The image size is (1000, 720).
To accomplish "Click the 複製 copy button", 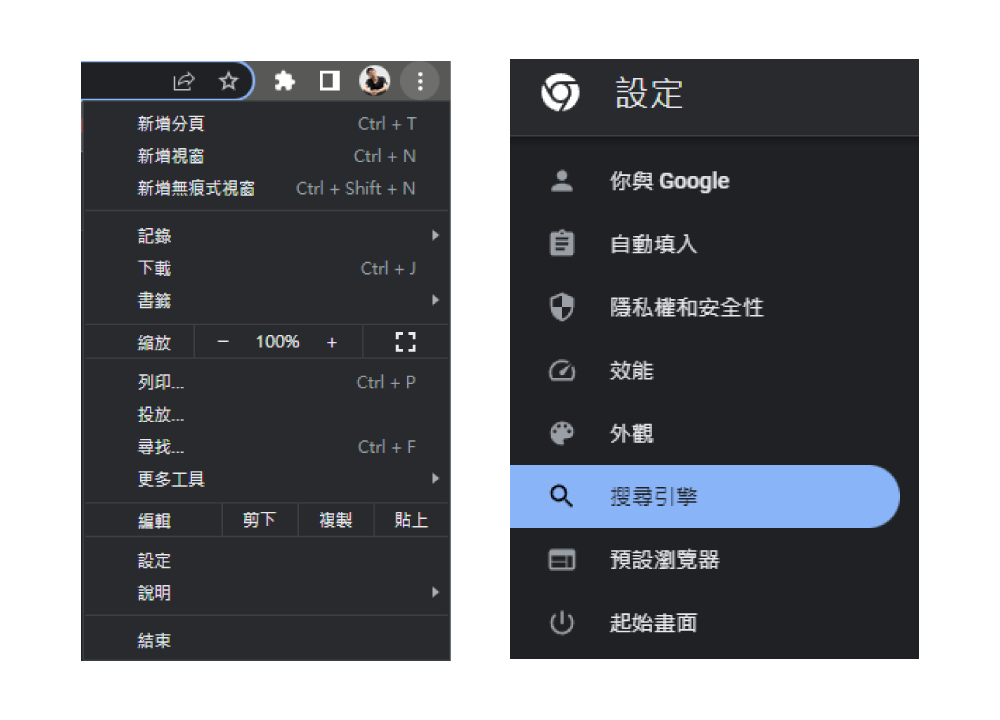I will [336, 520].
